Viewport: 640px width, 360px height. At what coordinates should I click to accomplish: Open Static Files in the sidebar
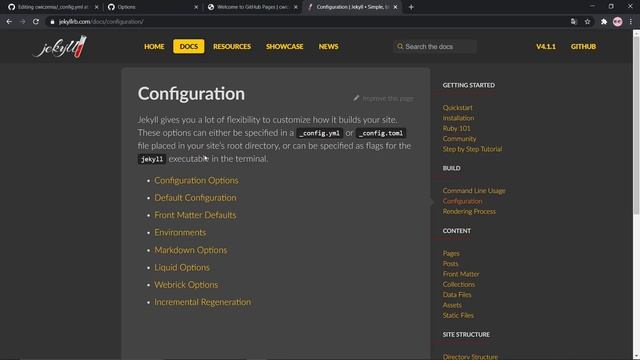point(458,316)
